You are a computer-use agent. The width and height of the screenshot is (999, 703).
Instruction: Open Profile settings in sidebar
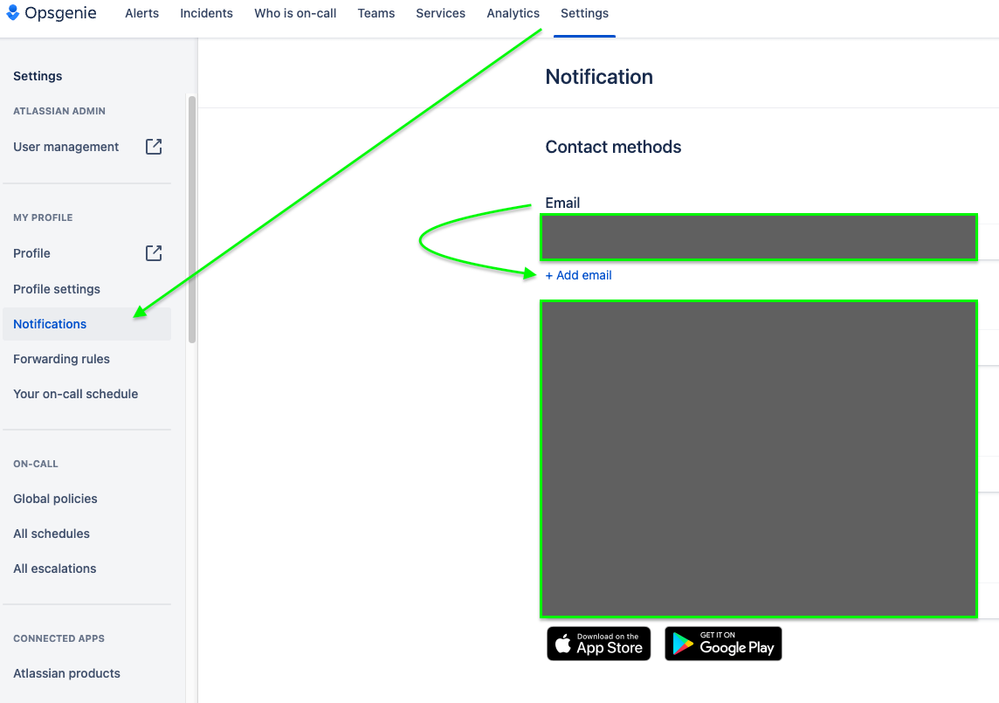[x=57, y=289]
